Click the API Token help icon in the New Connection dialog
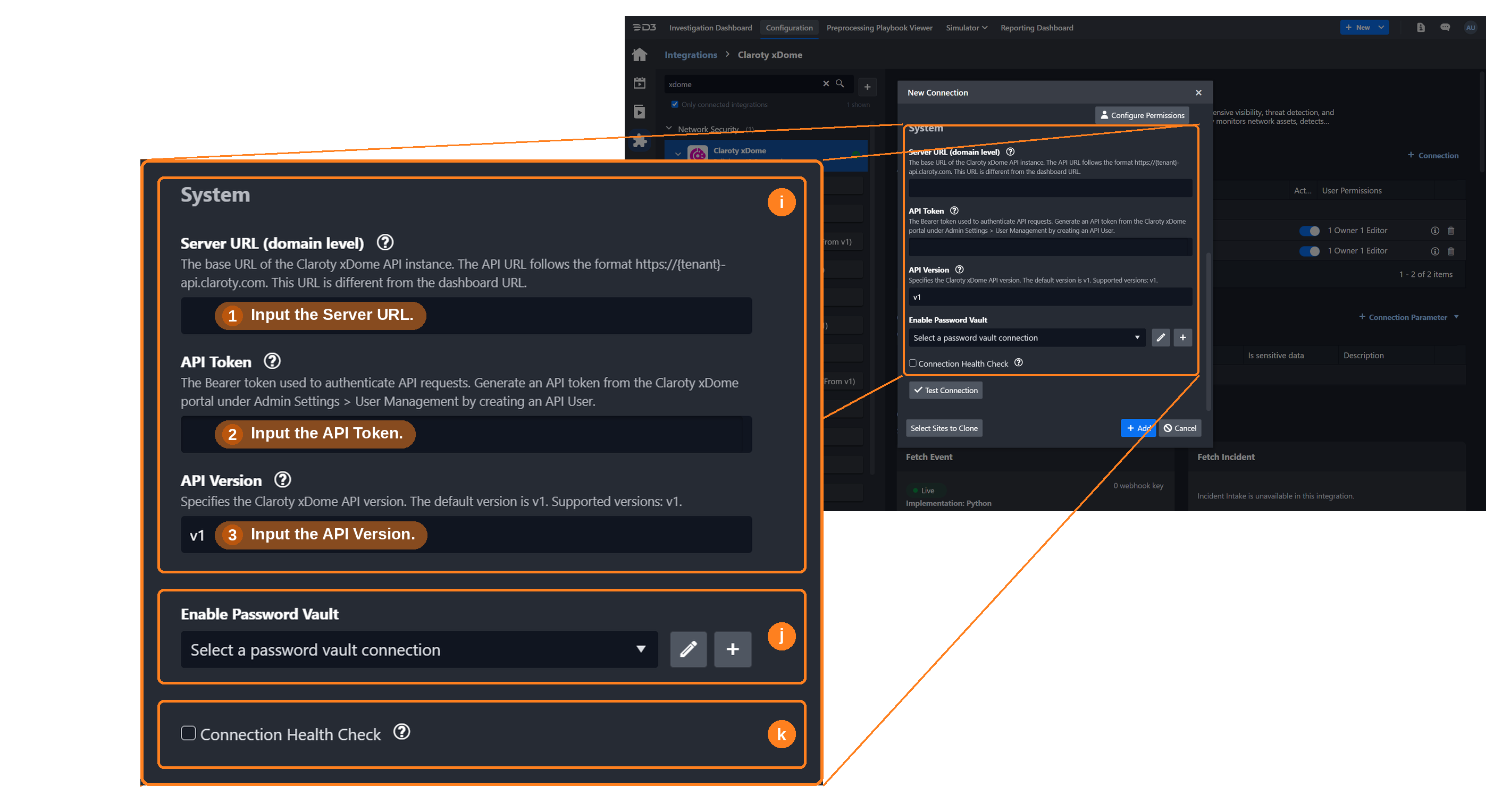Screen dimensions: 1502x812 tap(954, 210)
